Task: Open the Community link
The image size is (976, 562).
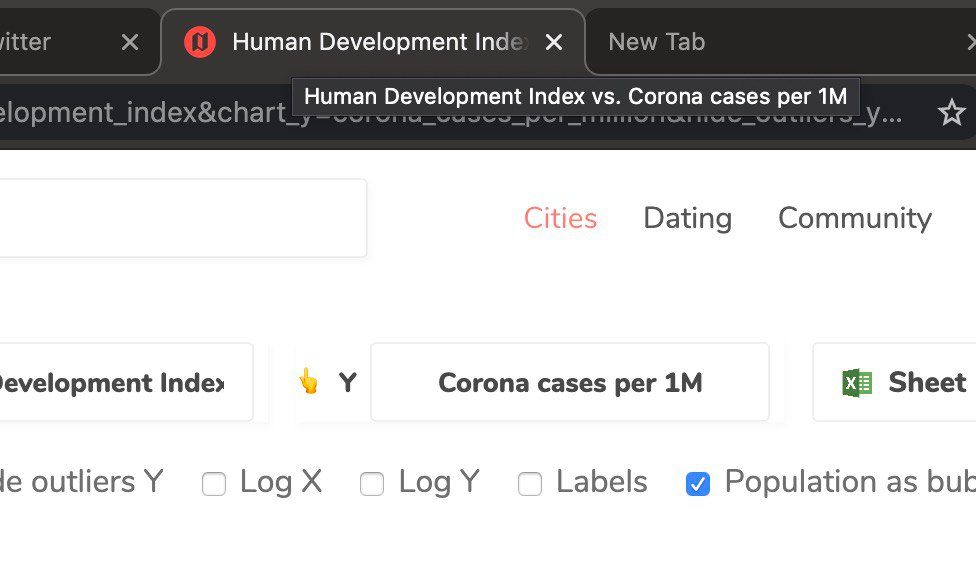Action: coord(854,218)
